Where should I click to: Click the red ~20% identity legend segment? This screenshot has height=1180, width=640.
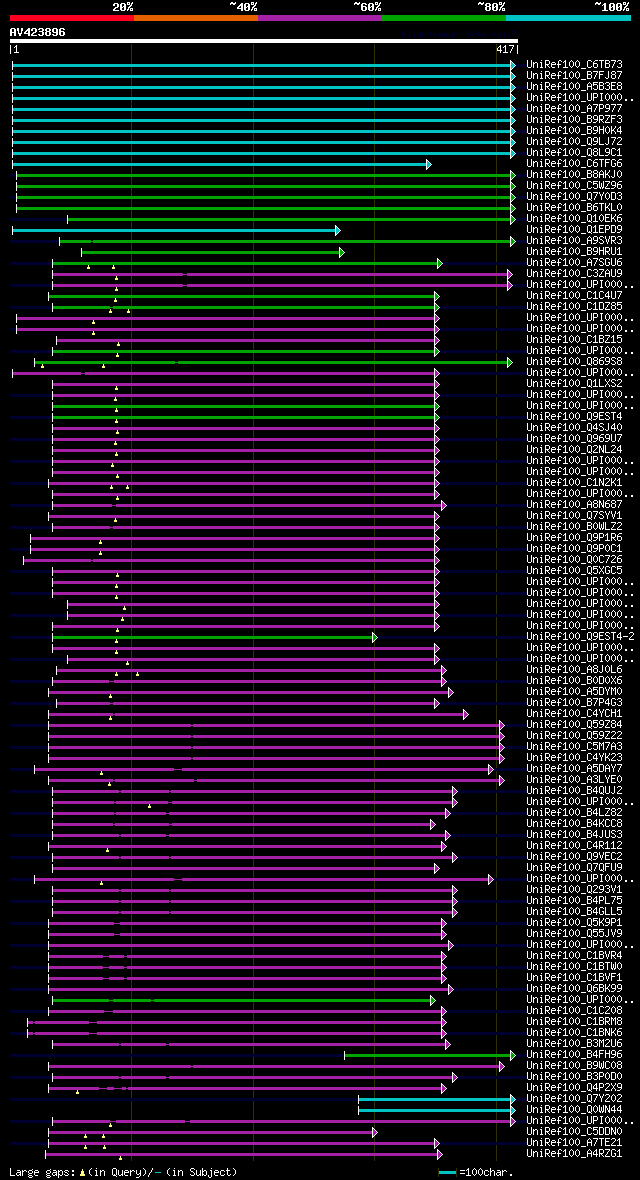point(72,17)
